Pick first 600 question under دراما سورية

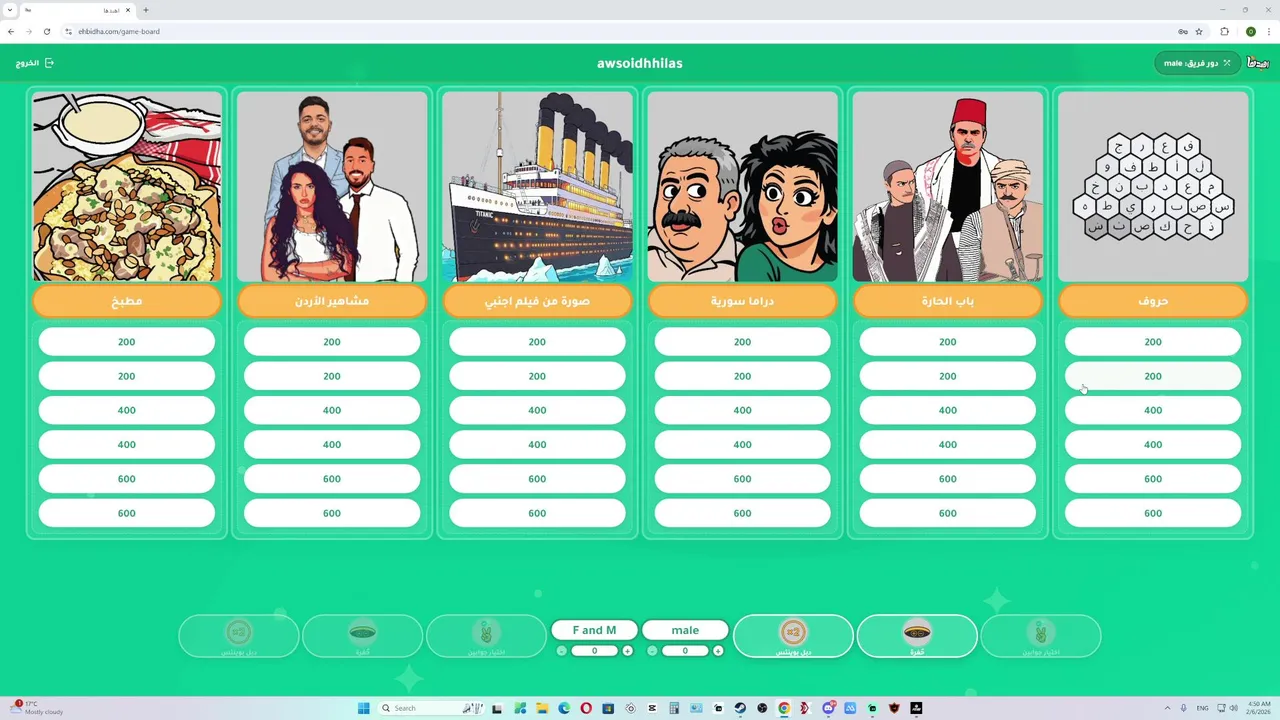(x=742, y=479)
